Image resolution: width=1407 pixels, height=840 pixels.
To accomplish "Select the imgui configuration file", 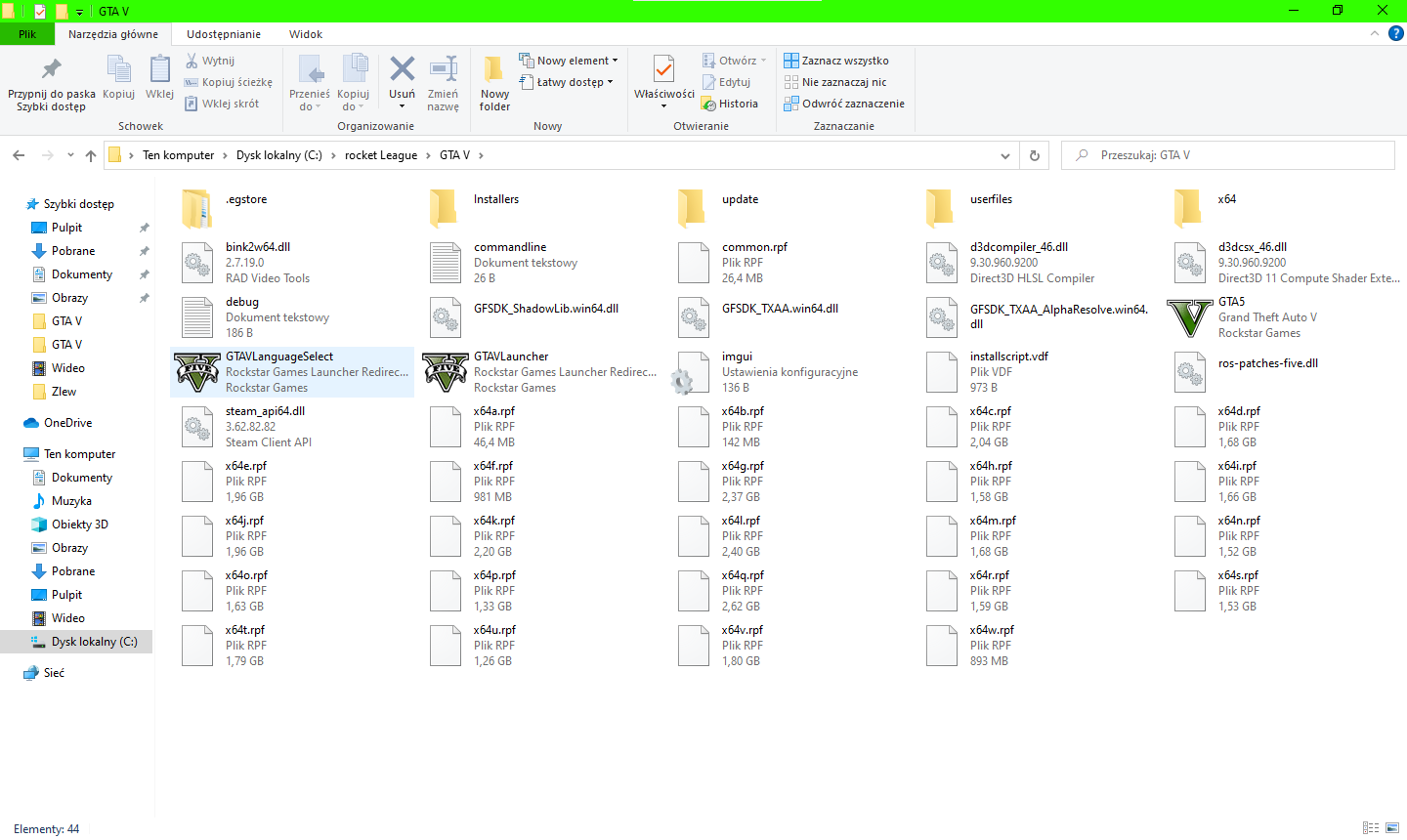I will pos(788,372).
